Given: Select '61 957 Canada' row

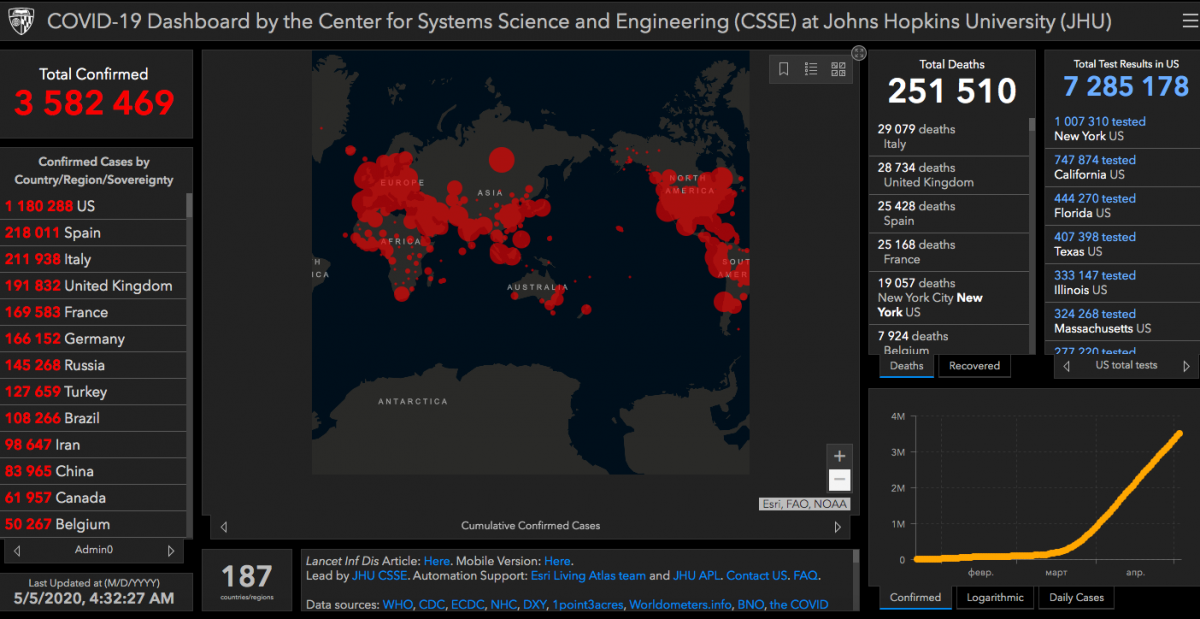Looking at the screenshot, I should pos(93,498).
